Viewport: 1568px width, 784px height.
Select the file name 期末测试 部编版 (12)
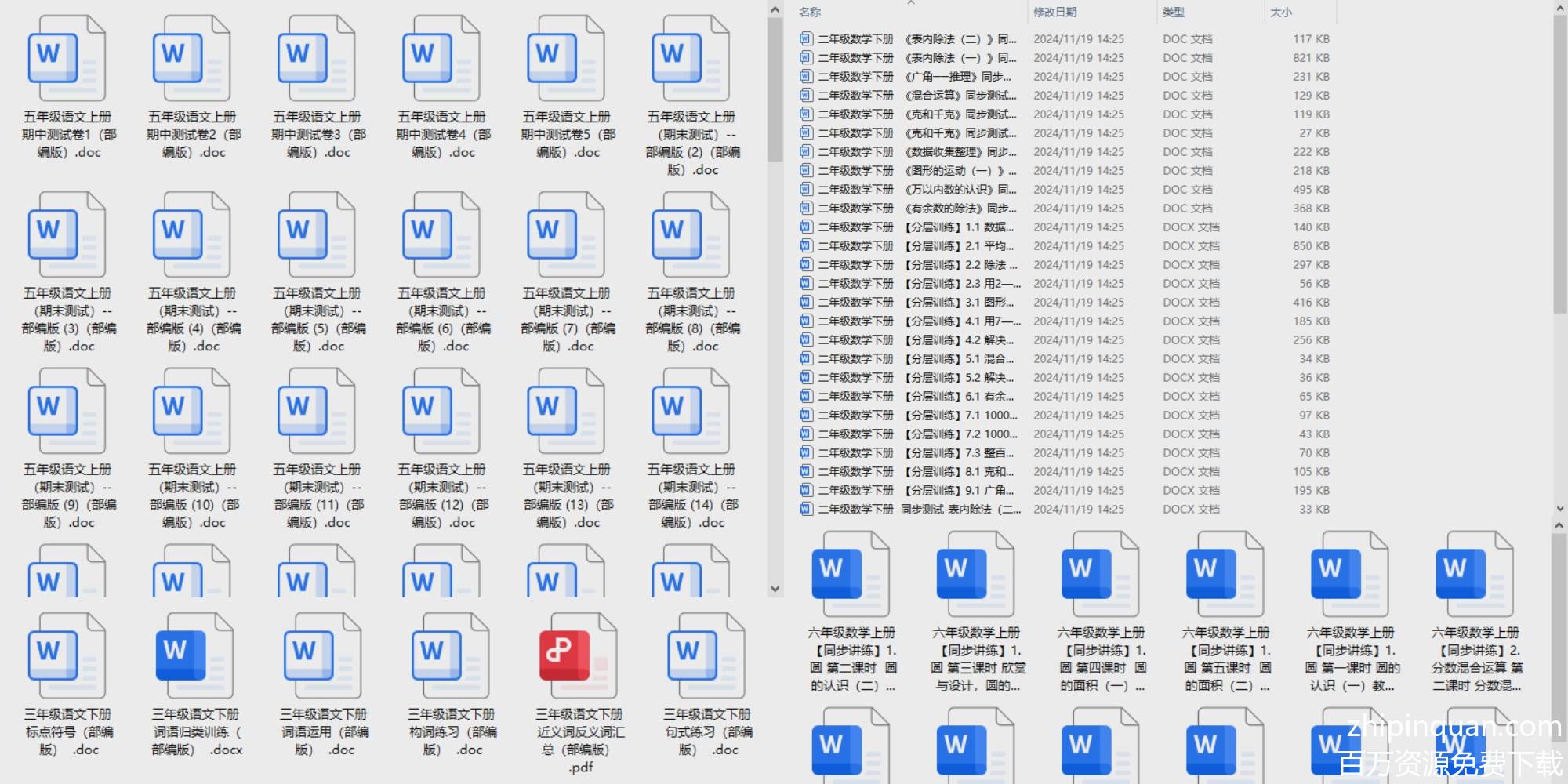coord(443,495)
